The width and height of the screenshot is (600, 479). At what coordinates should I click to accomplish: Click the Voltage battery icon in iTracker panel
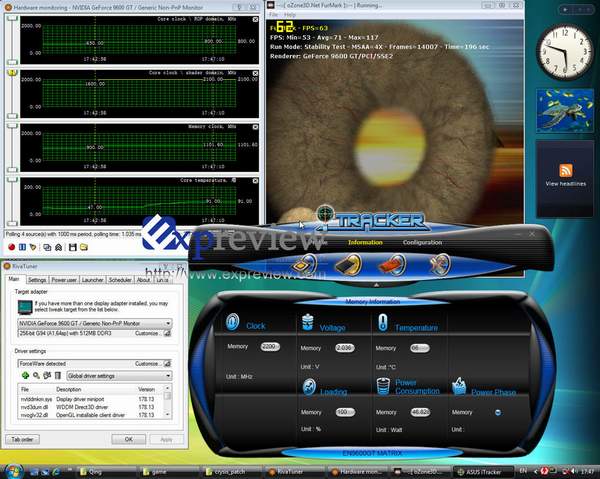pos(308,323)
